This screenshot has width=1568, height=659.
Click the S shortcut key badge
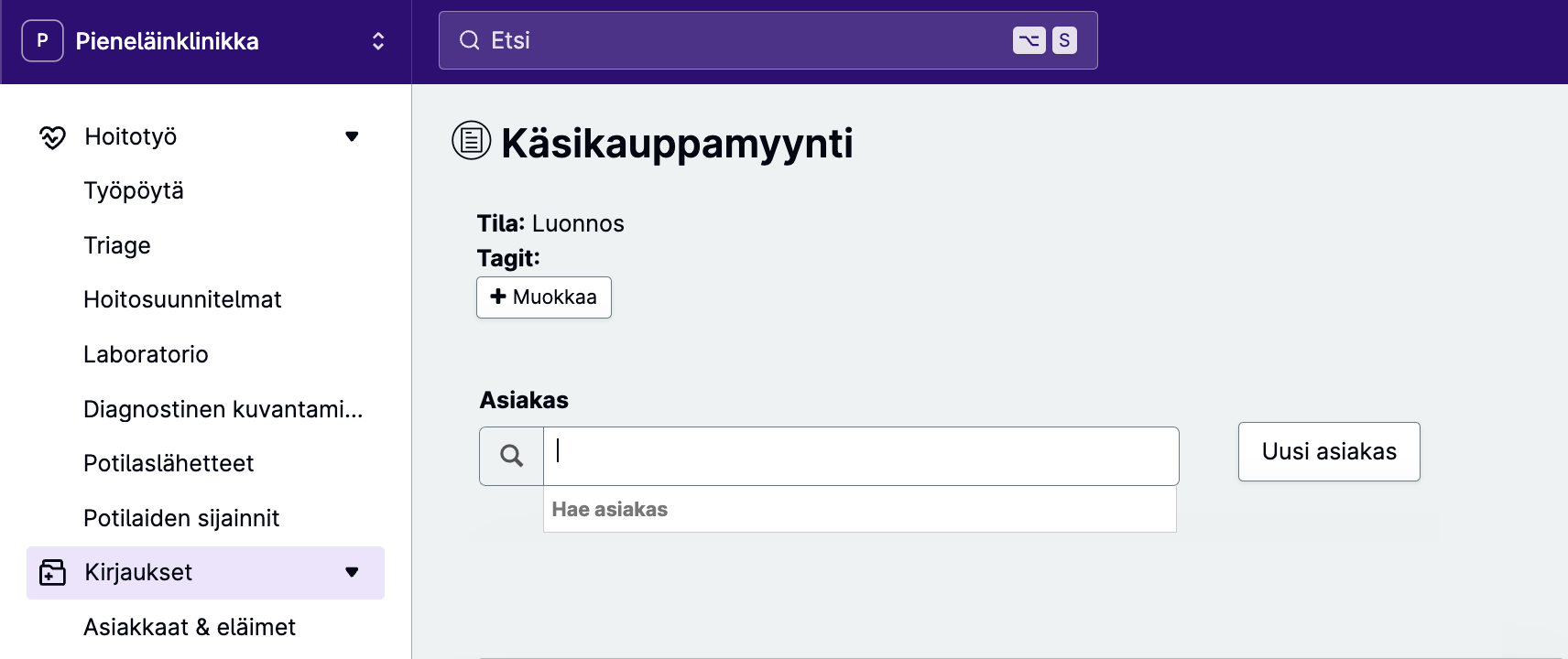[x=1064, y=40]
